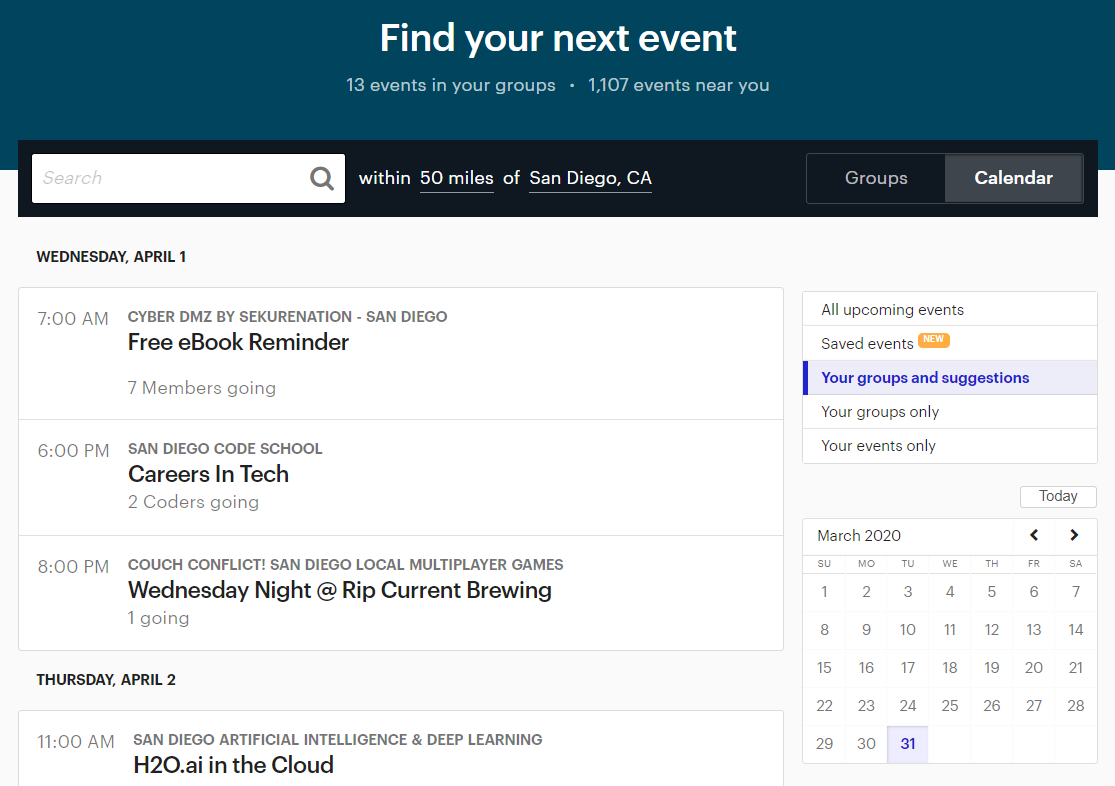Change the San Diego, CA location

590,178
